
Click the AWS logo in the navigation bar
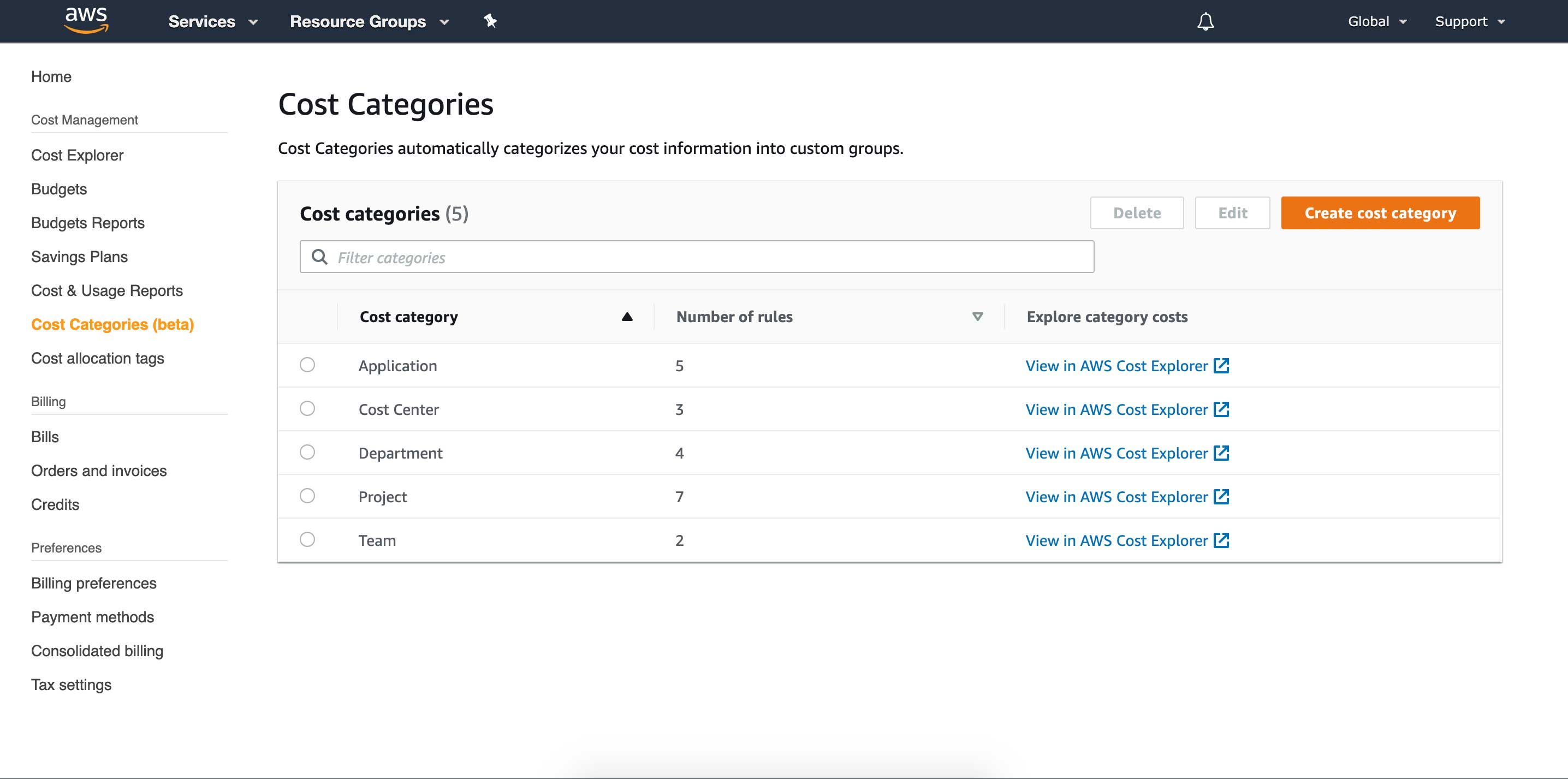[x=86, y=20]
